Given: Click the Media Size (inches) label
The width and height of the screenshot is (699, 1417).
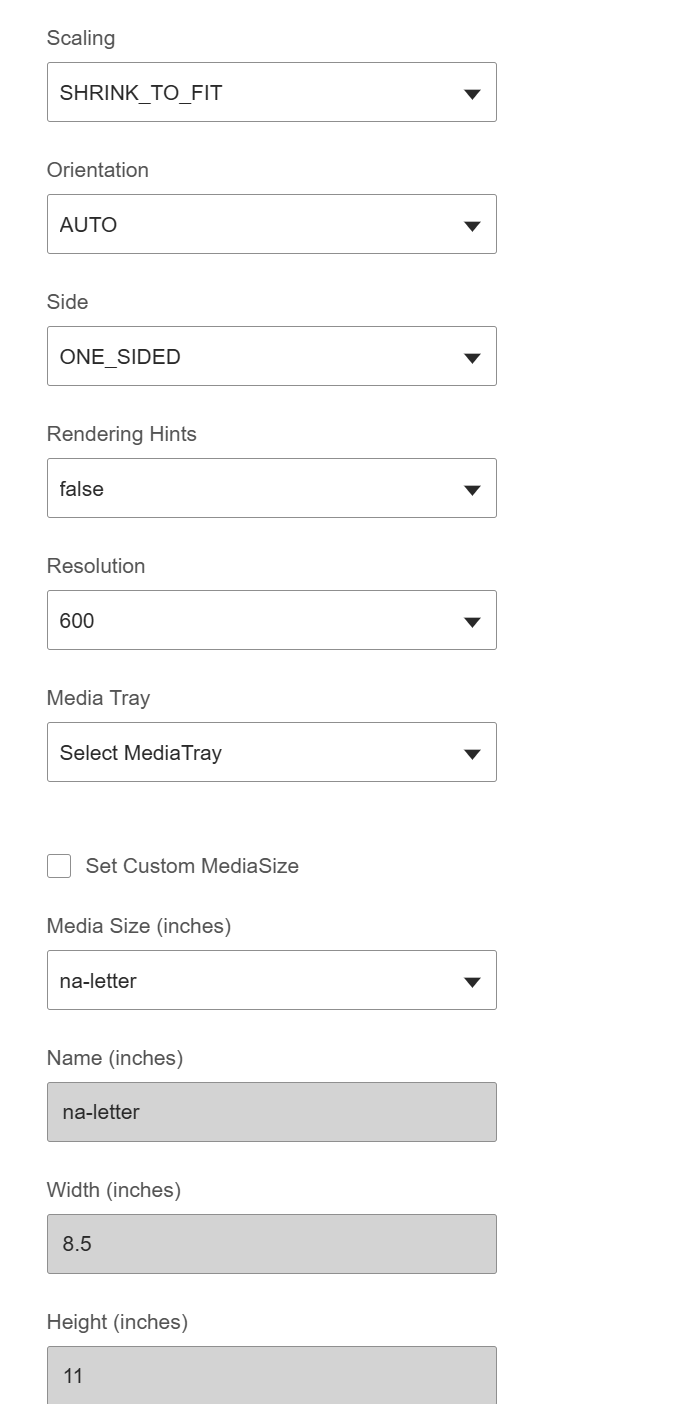Looking at the screenshot, I should [139, 926].
